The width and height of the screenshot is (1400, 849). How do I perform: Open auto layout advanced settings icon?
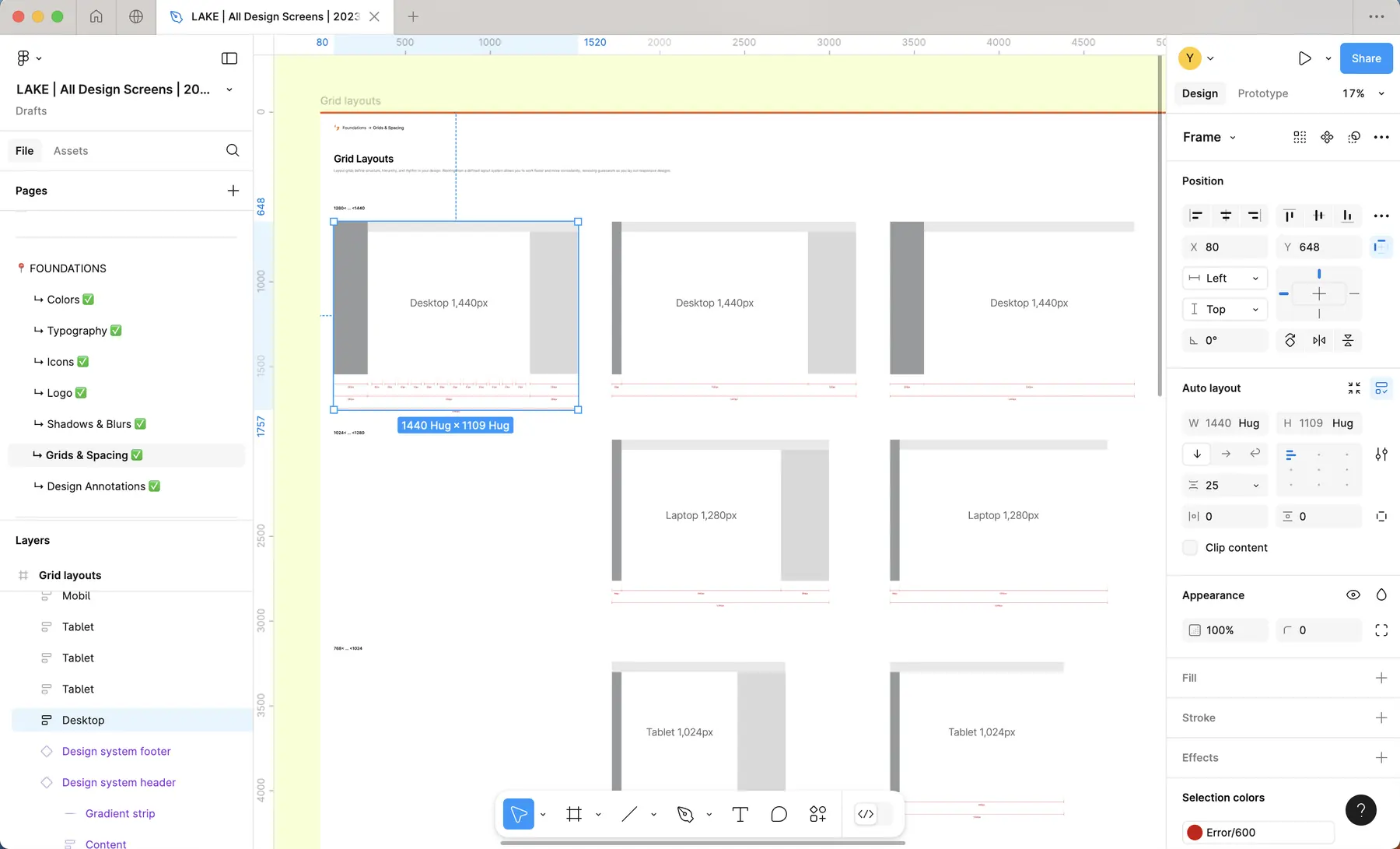1381,454
